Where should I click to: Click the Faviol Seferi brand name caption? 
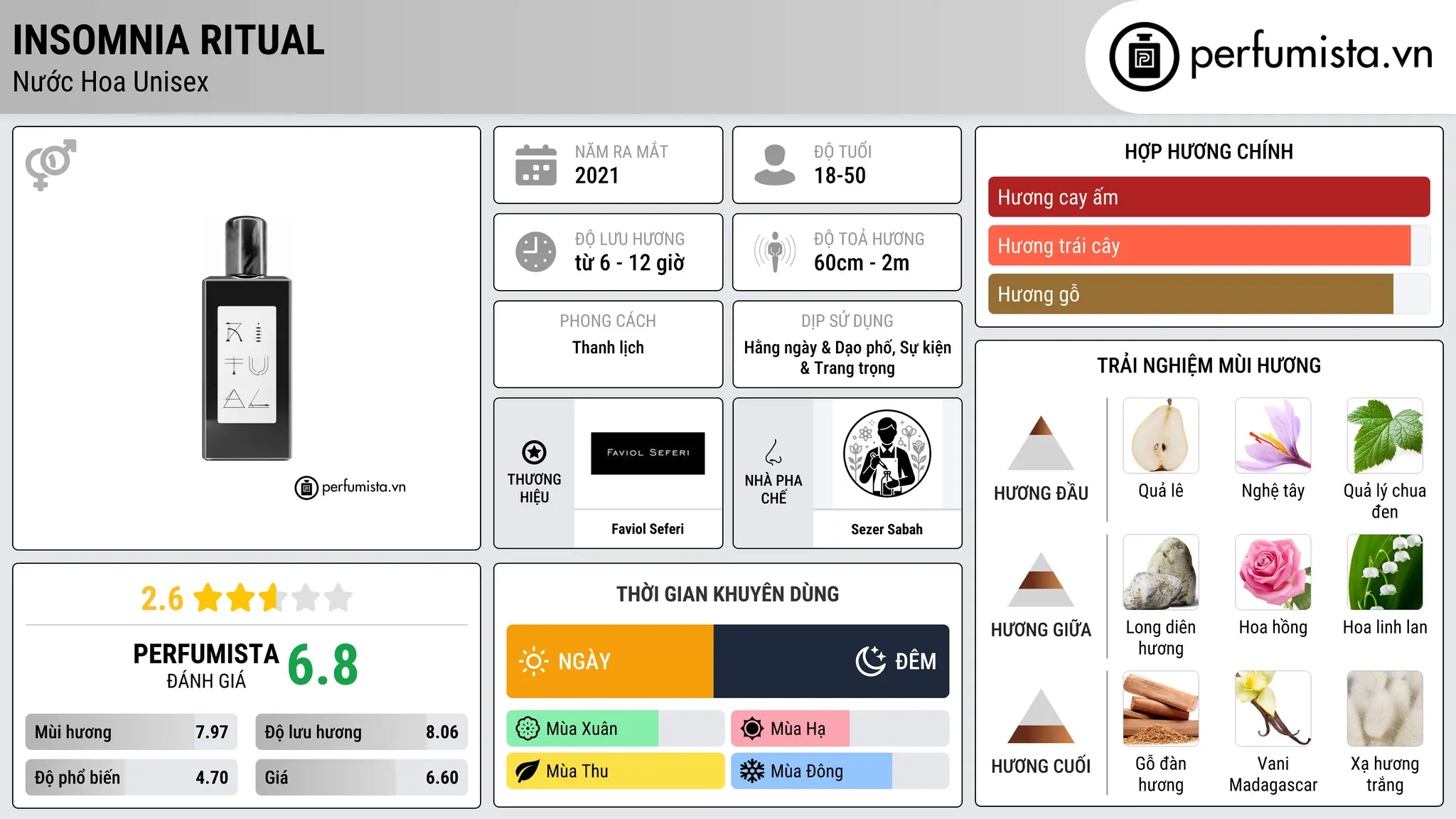pos(648,529)
